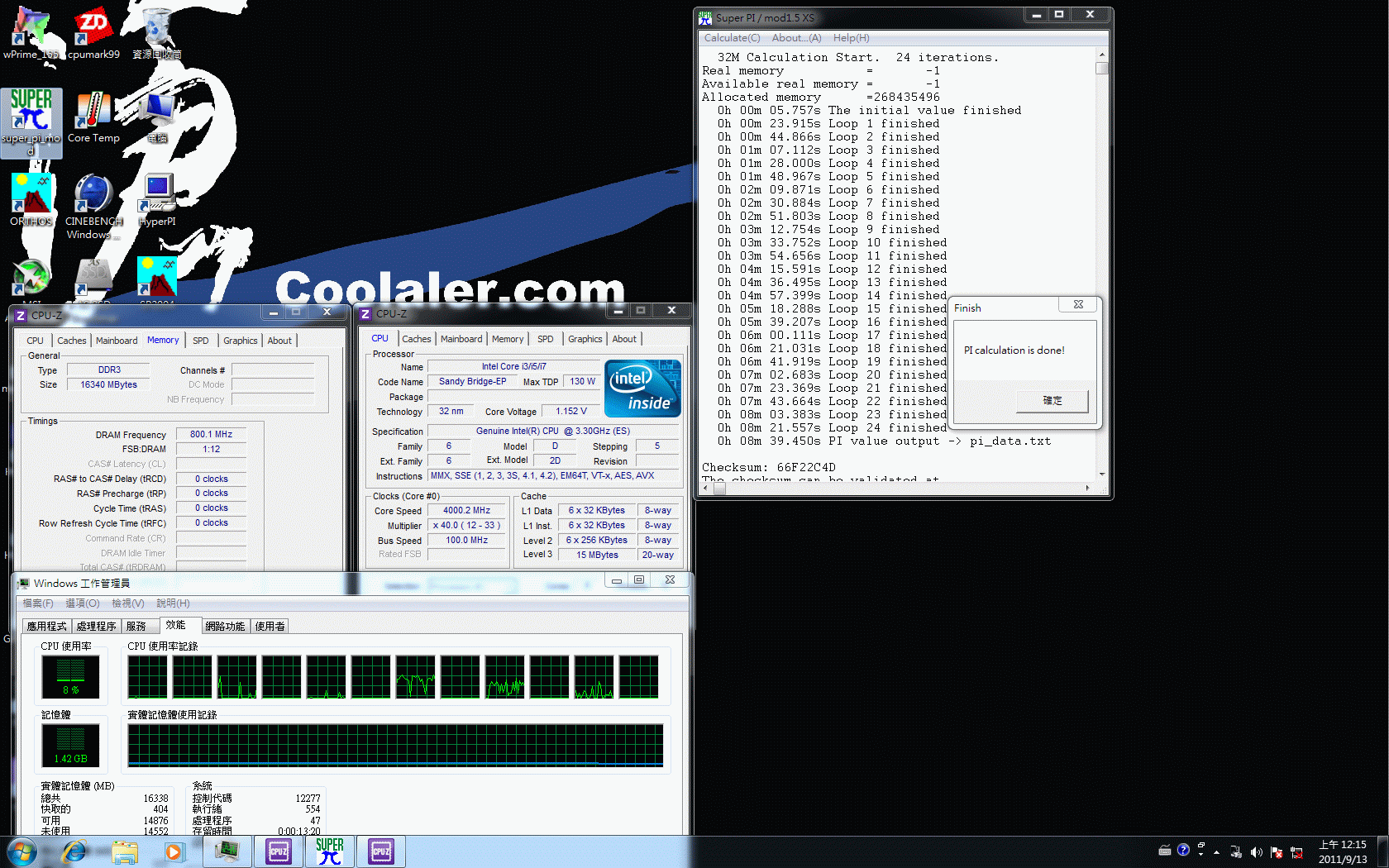Open the wPrime desktop shortcut

31,33
